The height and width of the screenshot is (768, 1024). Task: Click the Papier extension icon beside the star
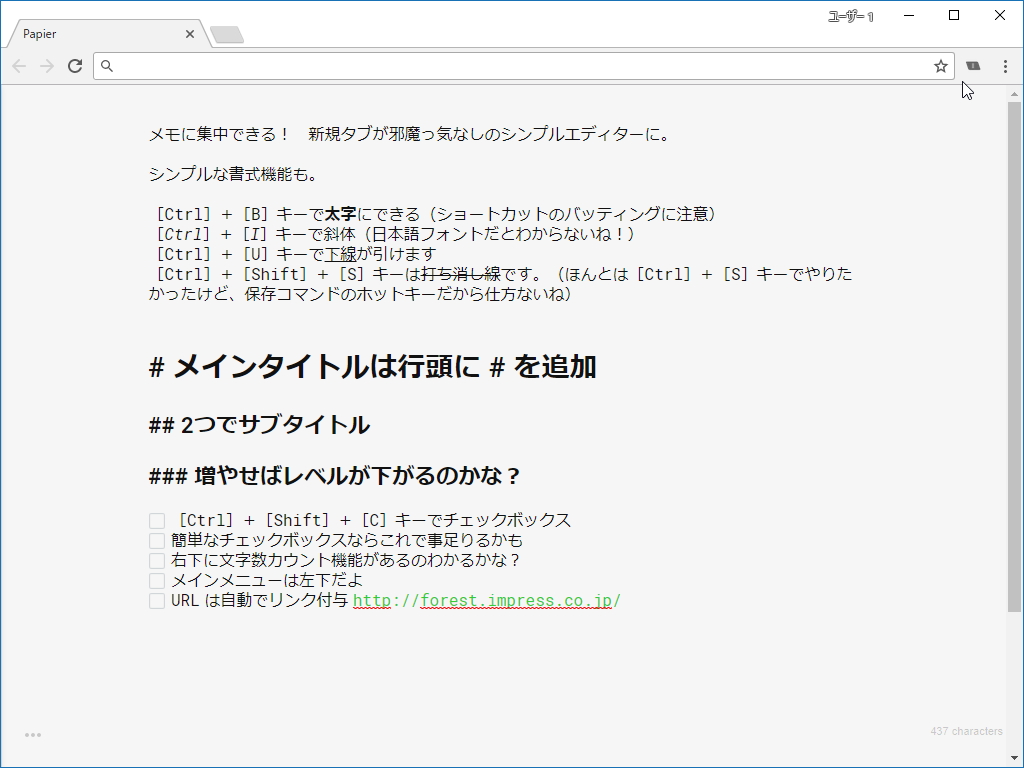[x=972, y=66]
